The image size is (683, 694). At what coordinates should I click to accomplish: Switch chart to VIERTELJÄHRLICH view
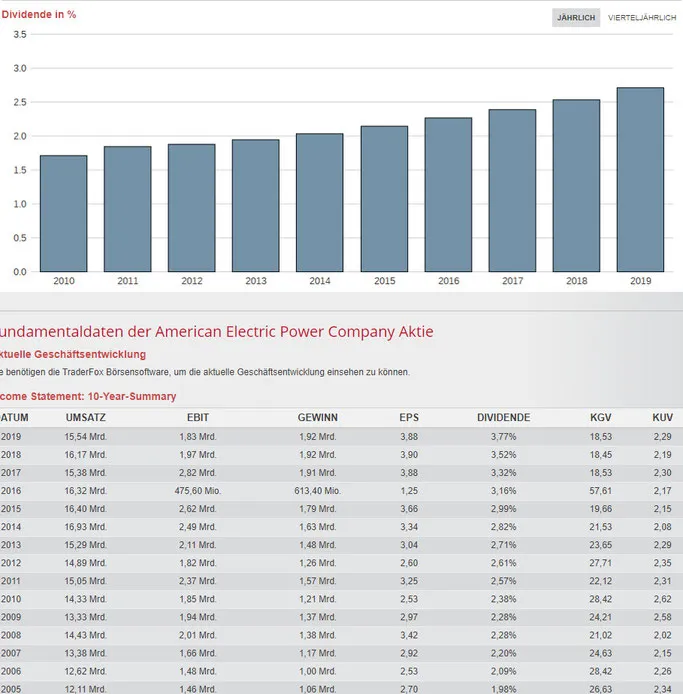[x=642, y=18]
